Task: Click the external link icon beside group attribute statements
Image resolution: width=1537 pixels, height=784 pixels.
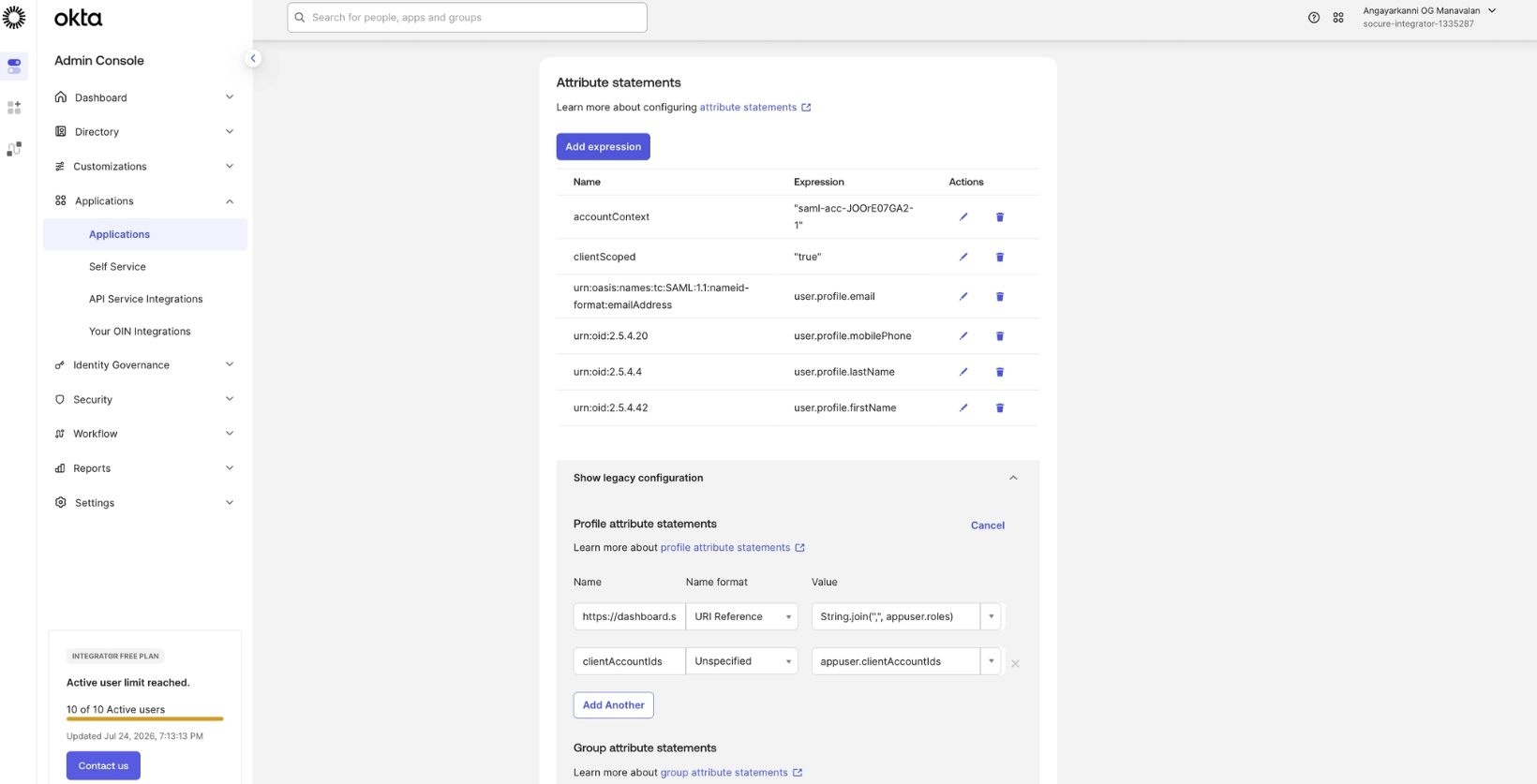Action: click(798, 773)
